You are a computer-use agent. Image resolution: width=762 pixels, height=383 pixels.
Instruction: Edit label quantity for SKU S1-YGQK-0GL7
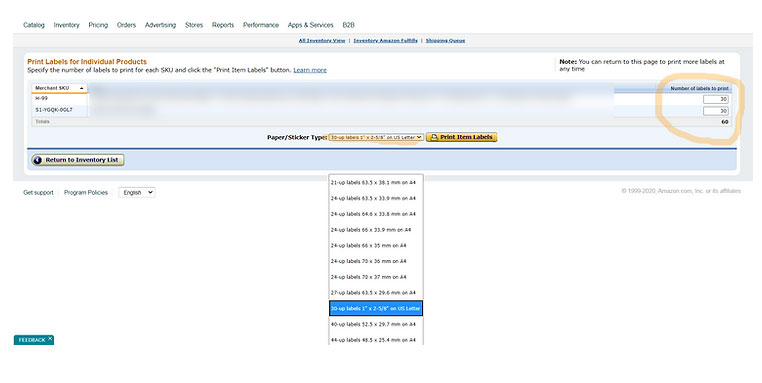(x=715, y=111)
